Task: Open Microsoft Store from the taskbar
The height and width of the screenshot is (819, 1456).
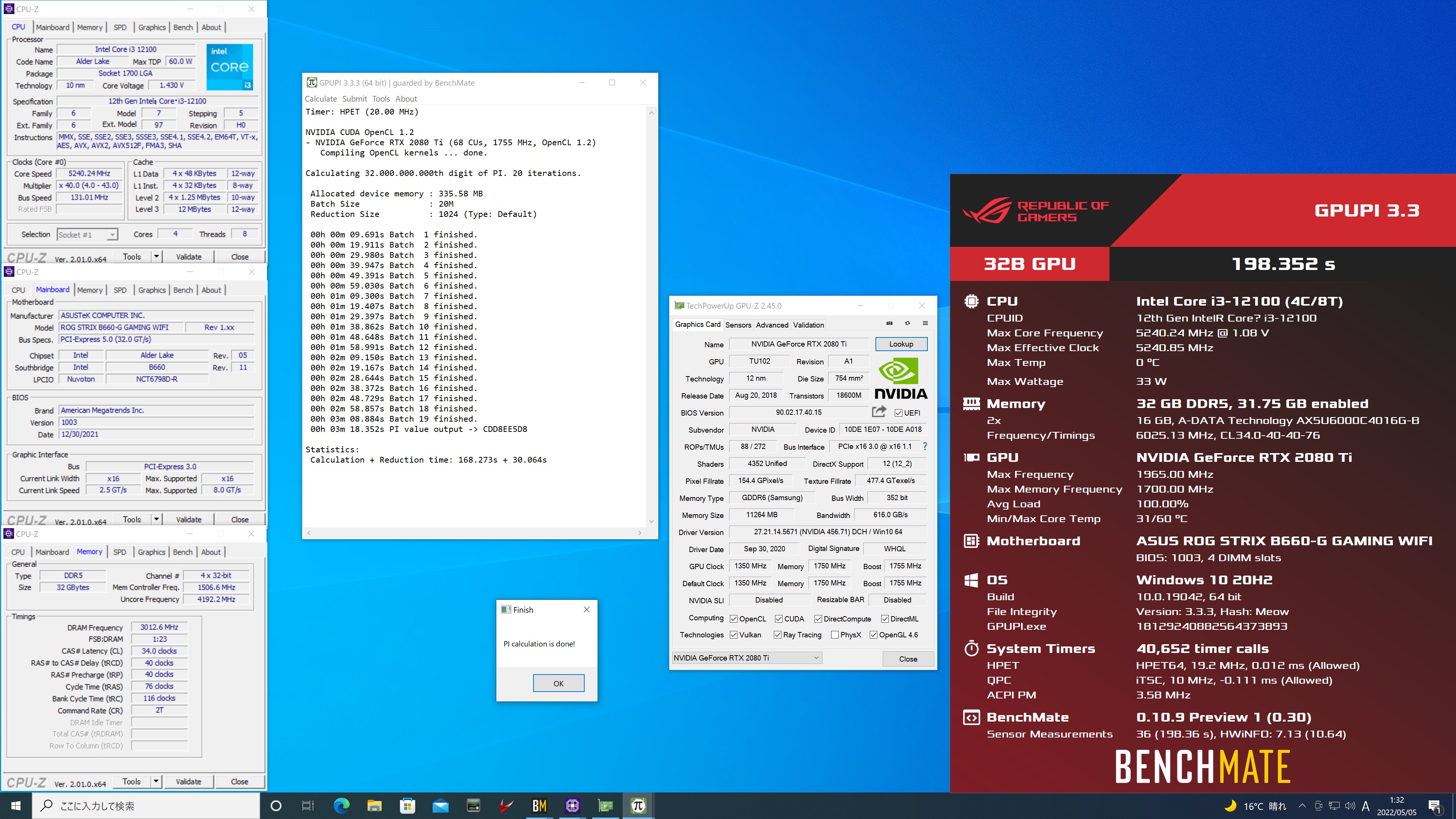Action: [x=407, y=805]
